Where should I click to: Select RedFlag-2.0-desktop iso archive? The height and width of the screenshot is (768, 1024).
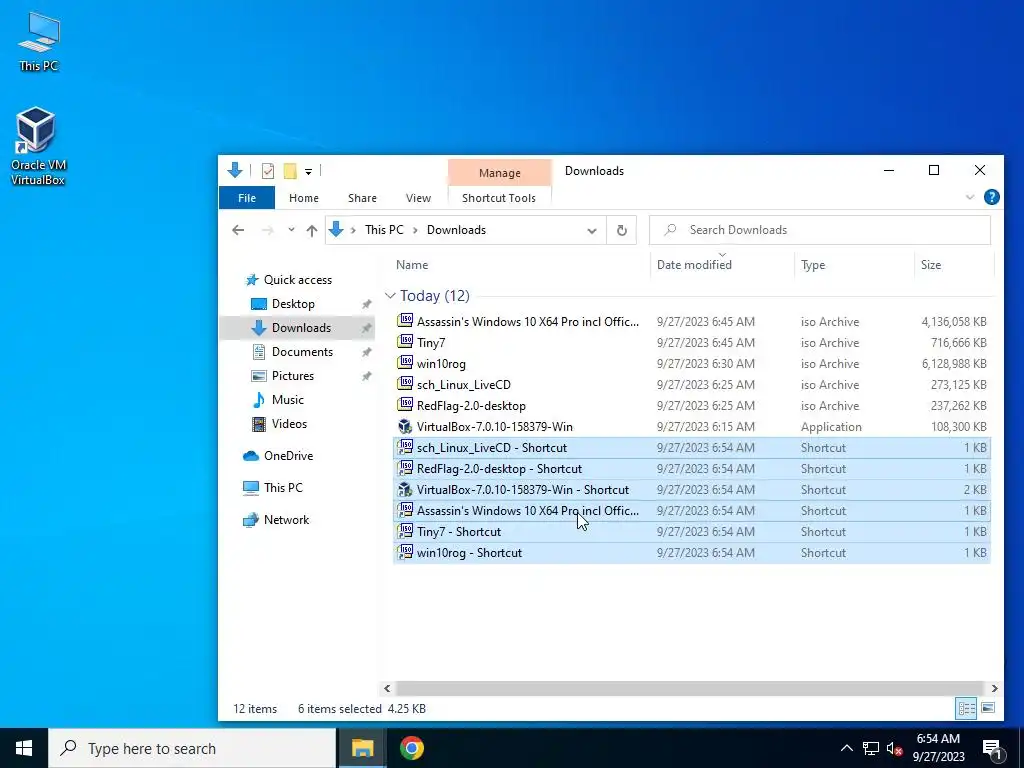(692, 406)
